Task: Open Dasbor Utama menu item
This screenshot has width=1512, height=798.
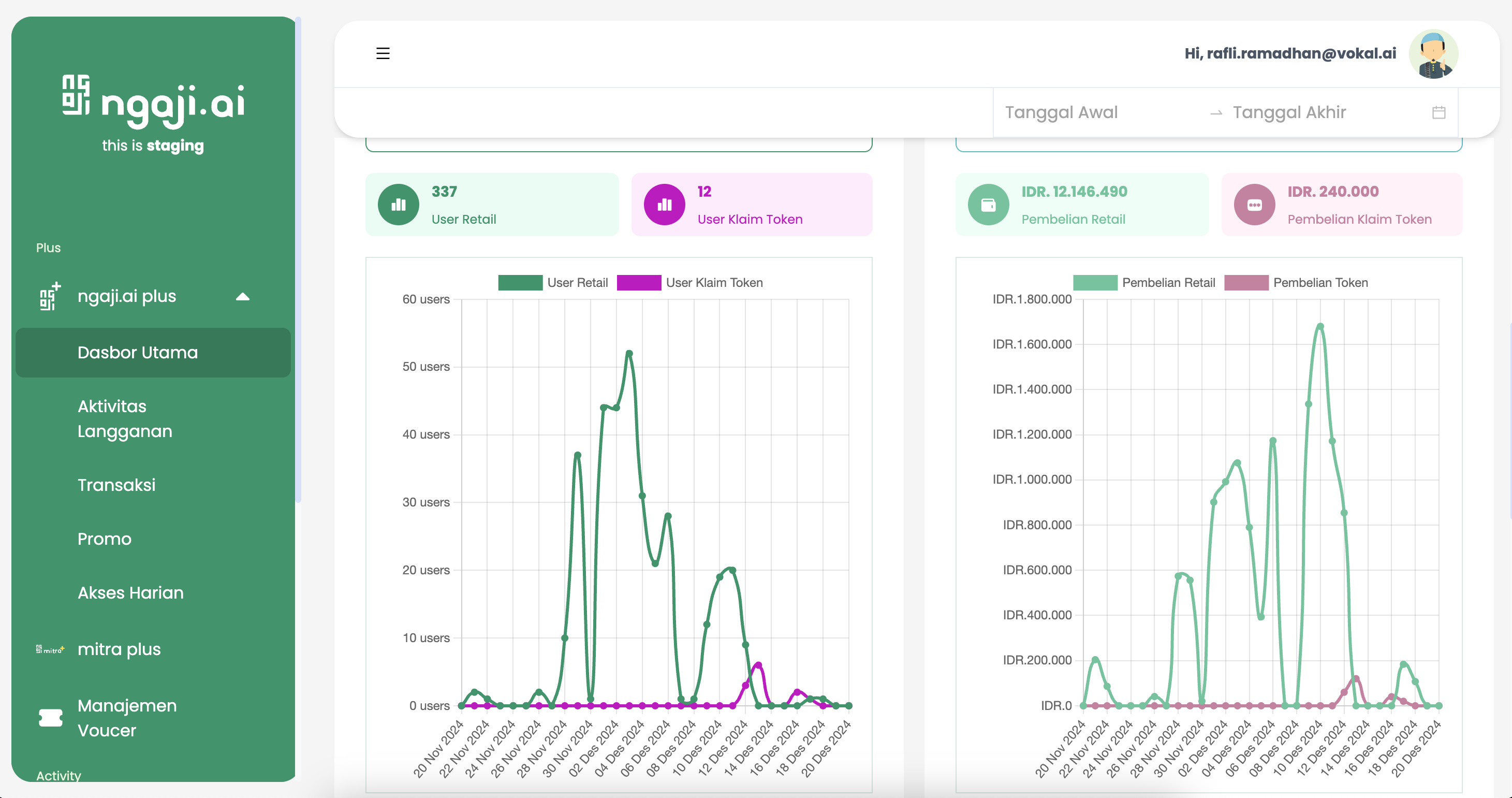Action: (x=153, y=352)
